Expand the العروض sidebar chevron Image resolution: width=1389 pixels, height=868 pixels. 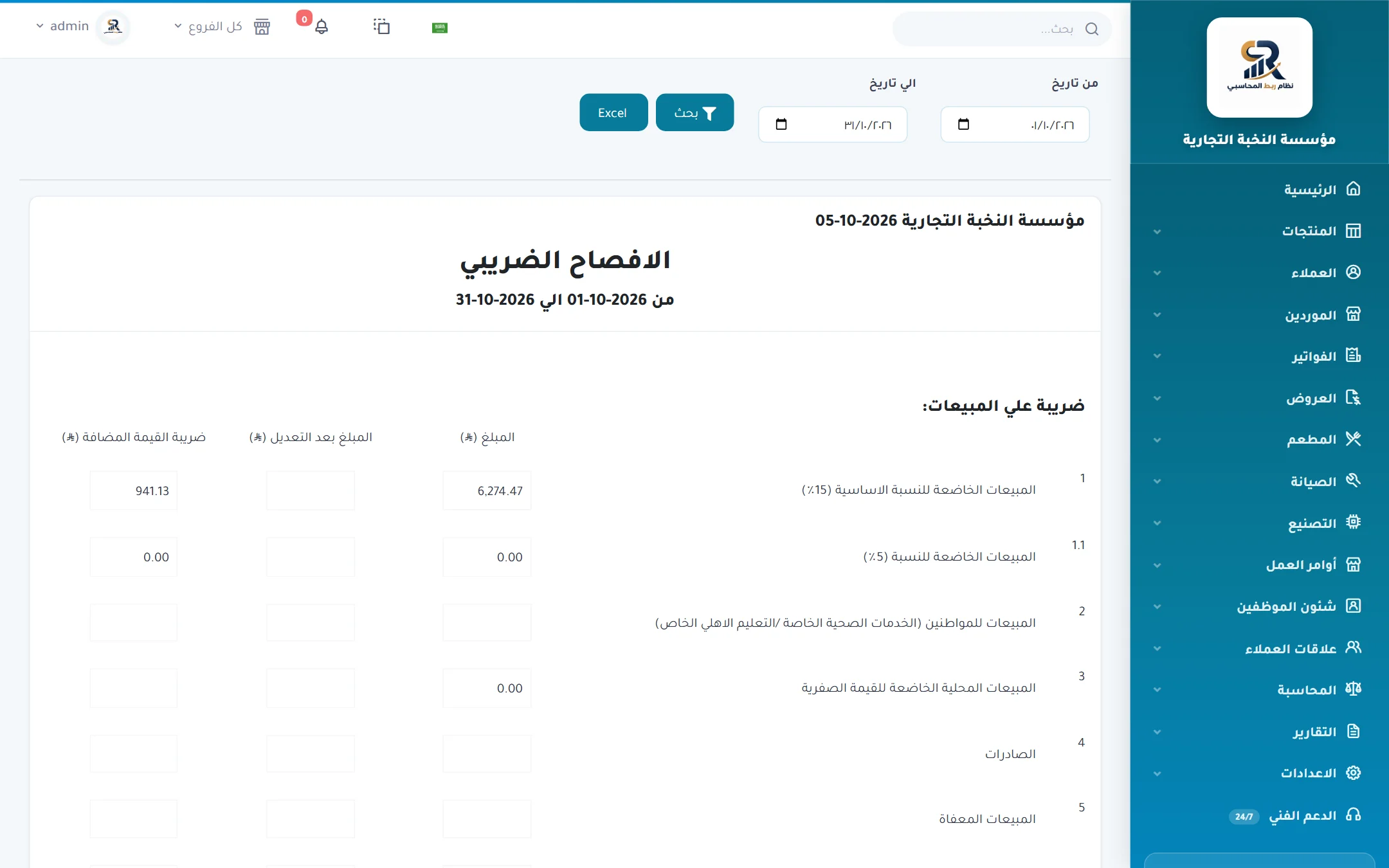1157,399
